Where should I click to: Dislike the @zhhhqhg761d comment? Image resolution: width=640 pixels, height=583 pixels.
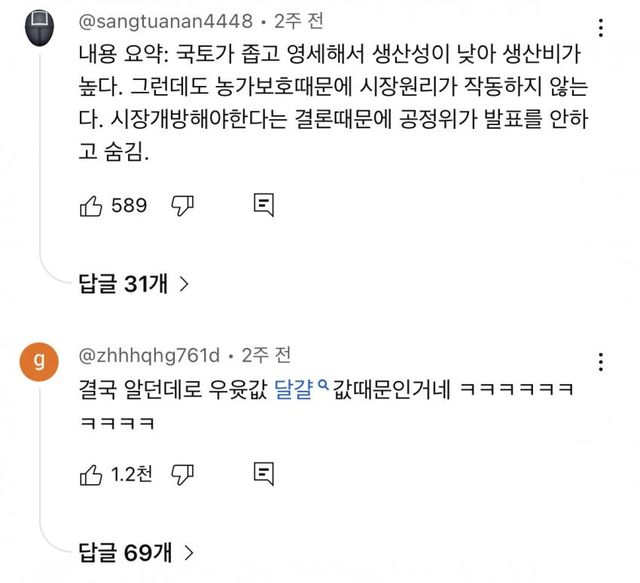click(183, 473)
